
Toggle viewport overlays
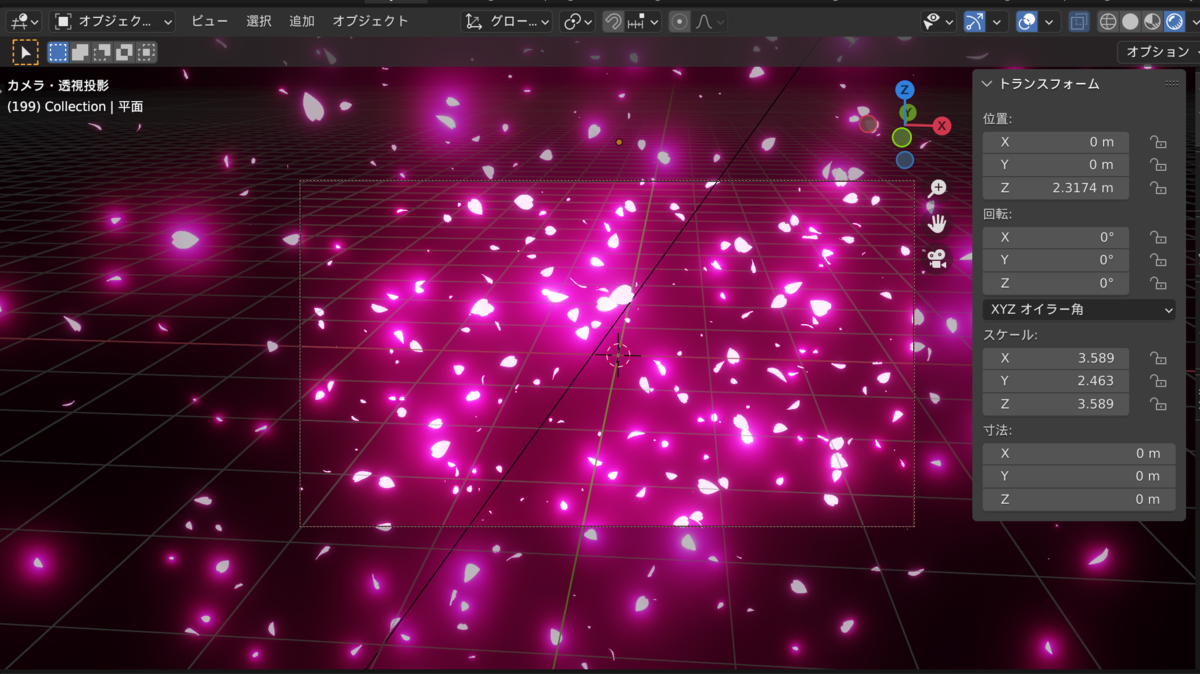click(x=1027, y=21)
